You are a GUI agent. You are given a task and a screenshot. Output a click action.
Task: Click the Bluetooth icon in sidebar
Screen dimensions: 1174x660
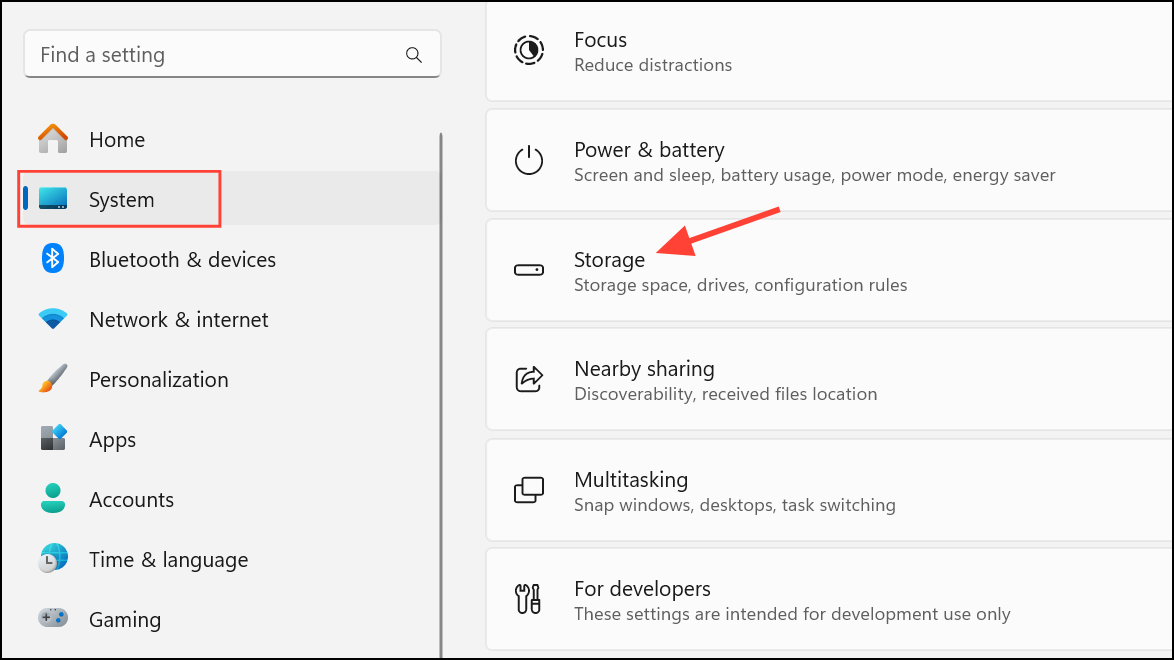[x=53, y=260]
